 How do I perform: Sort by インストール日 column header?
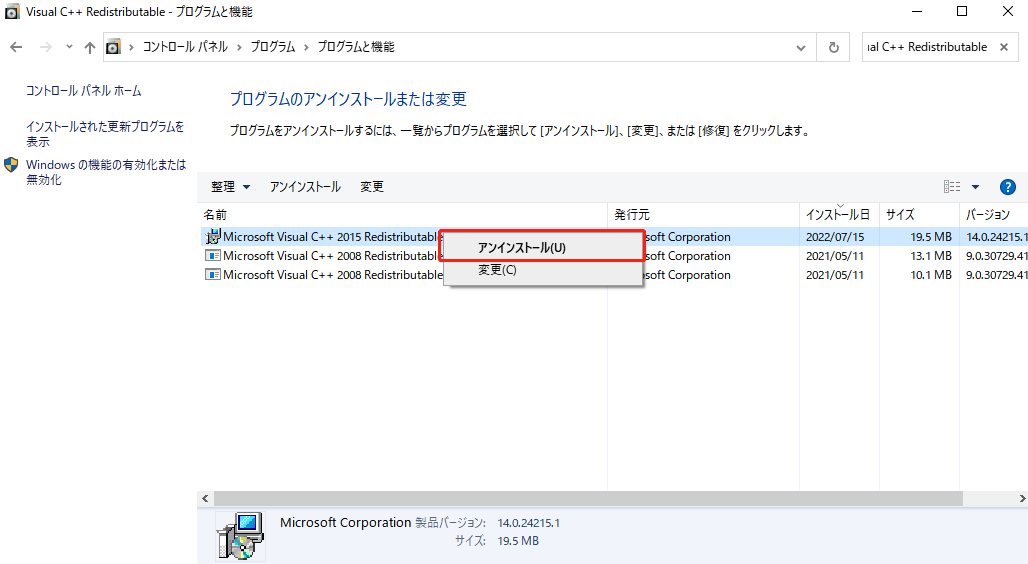839,214
